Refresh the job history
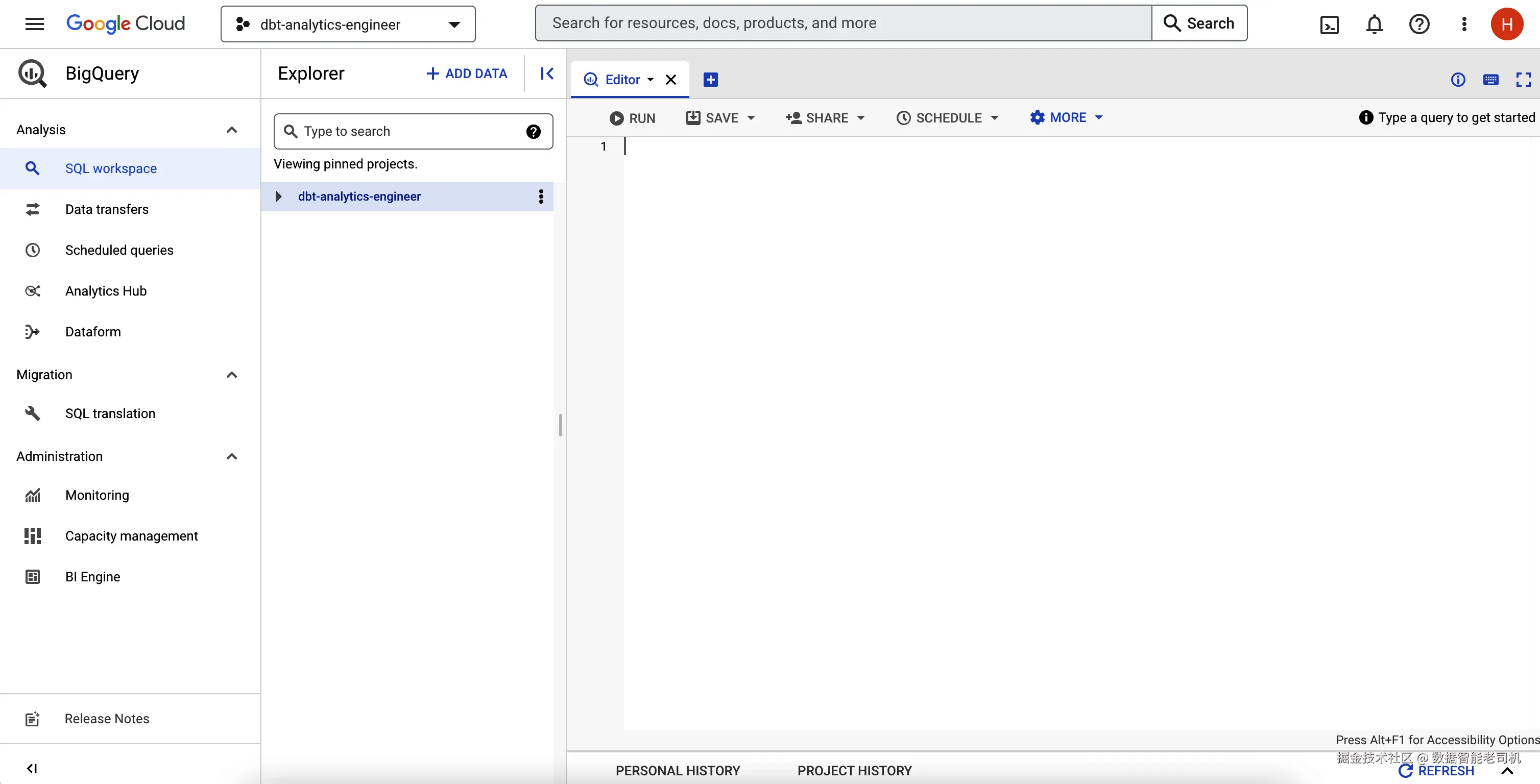The width and height of the screenshot is (1540, 784). pos(1436,771)
